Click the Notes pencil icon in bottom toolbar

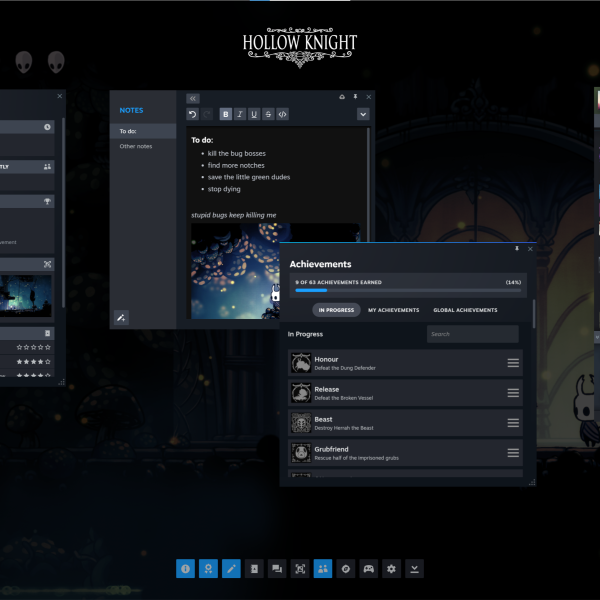click(x=231, y=569)
